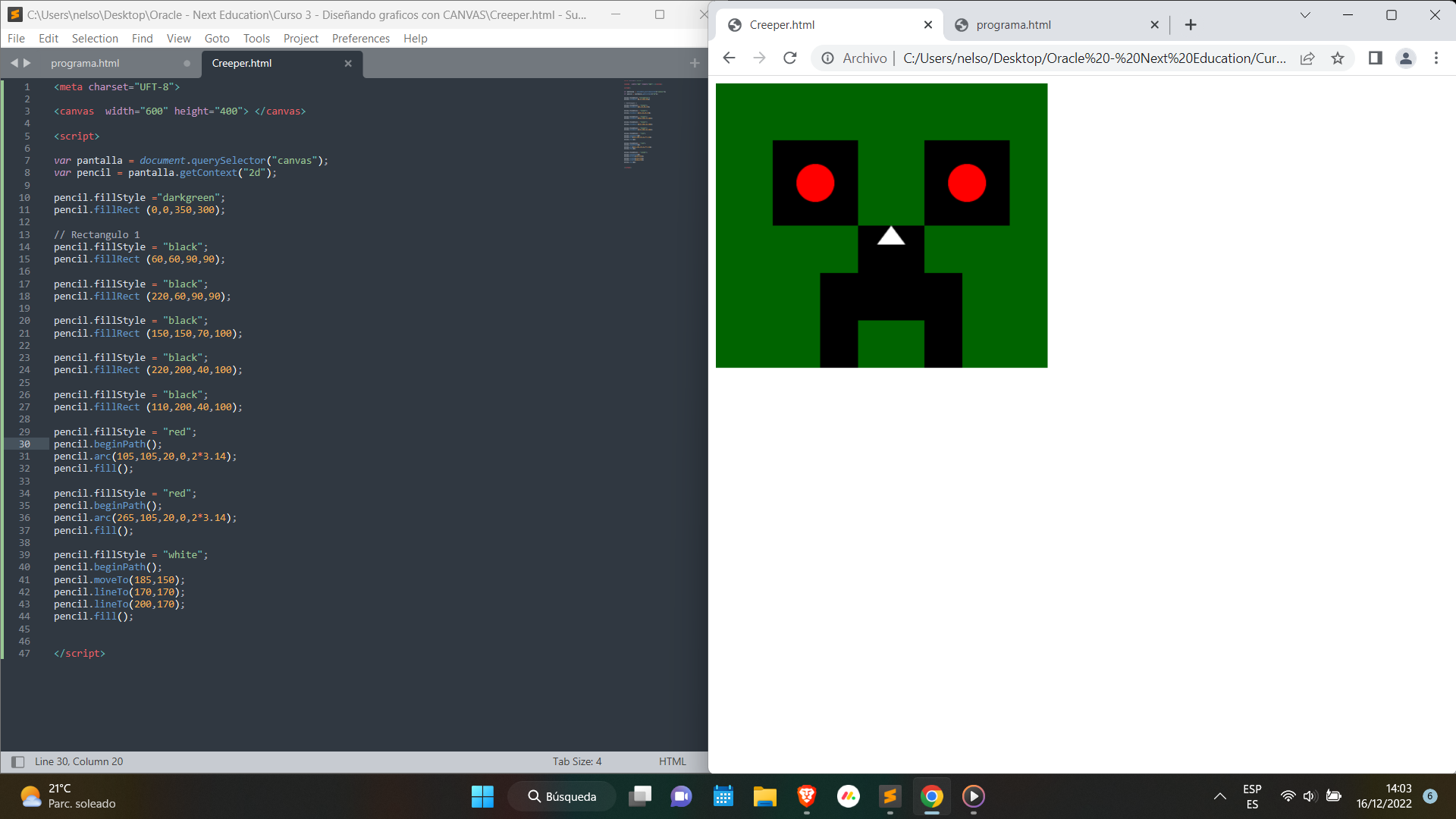Click the previous tab arrow in Sublime
1456x819 pixels.
pos(14,64)
